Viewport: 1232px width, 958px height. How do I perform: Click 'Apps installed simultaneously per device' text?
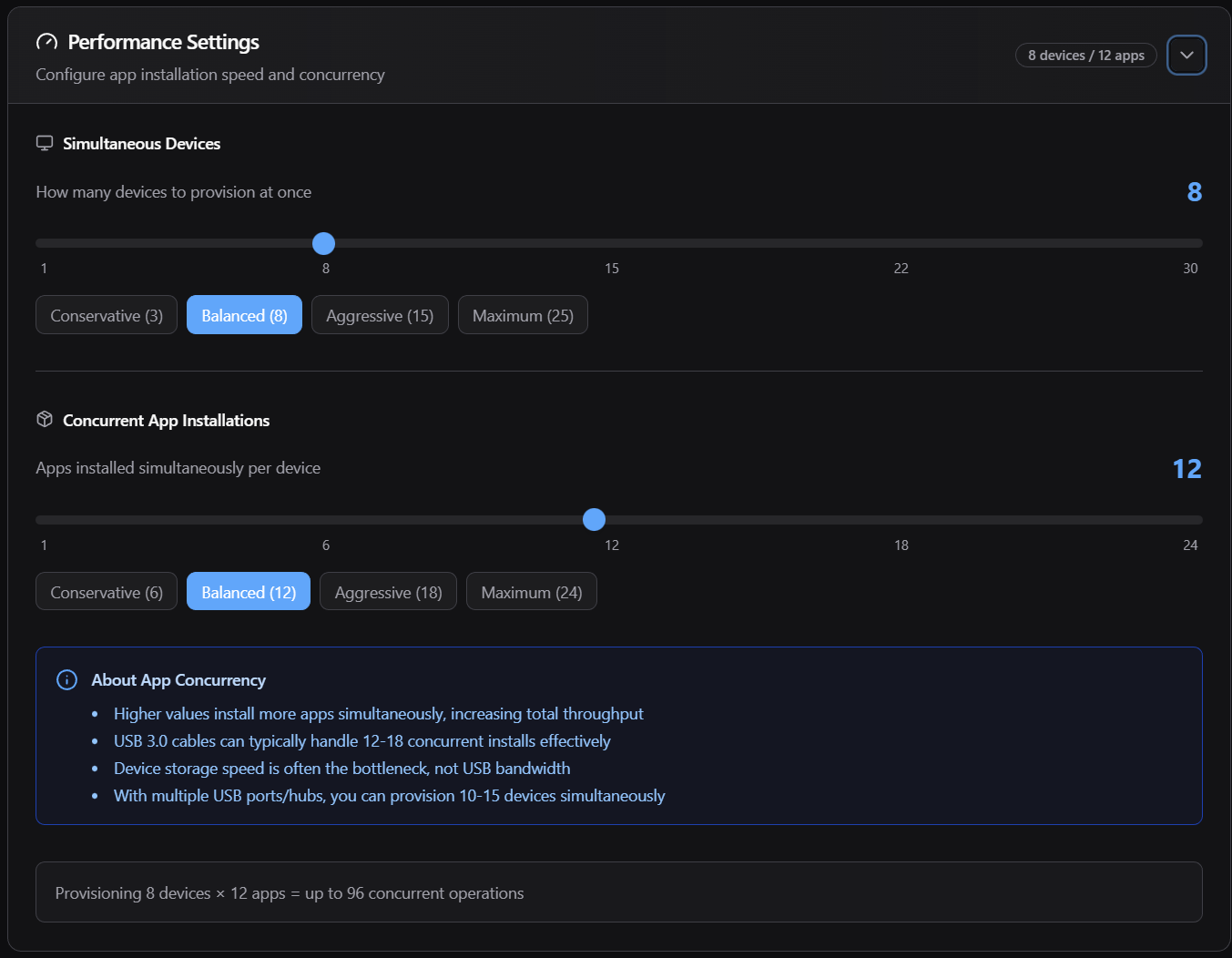178,468
